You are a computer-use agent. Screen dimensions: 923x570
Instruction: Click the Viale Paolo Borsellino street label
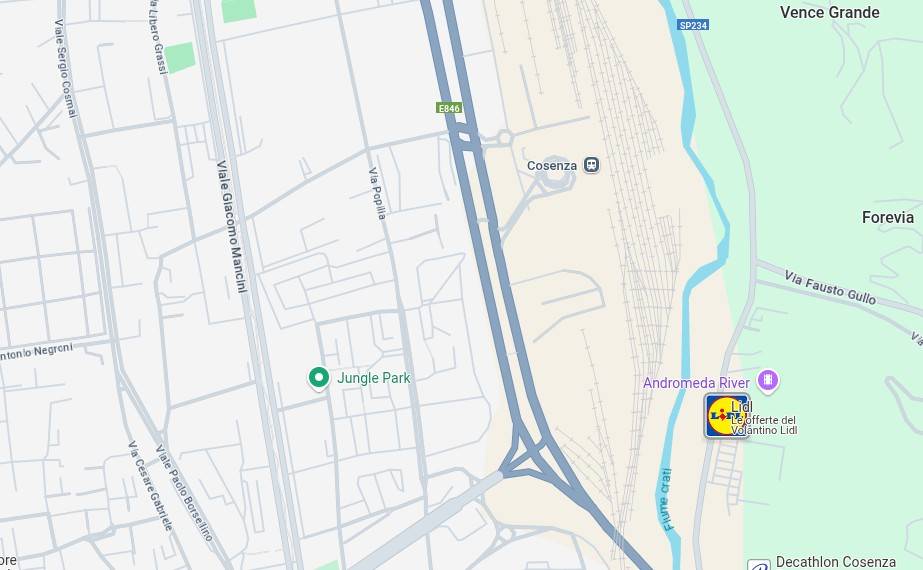click(184, 493)
